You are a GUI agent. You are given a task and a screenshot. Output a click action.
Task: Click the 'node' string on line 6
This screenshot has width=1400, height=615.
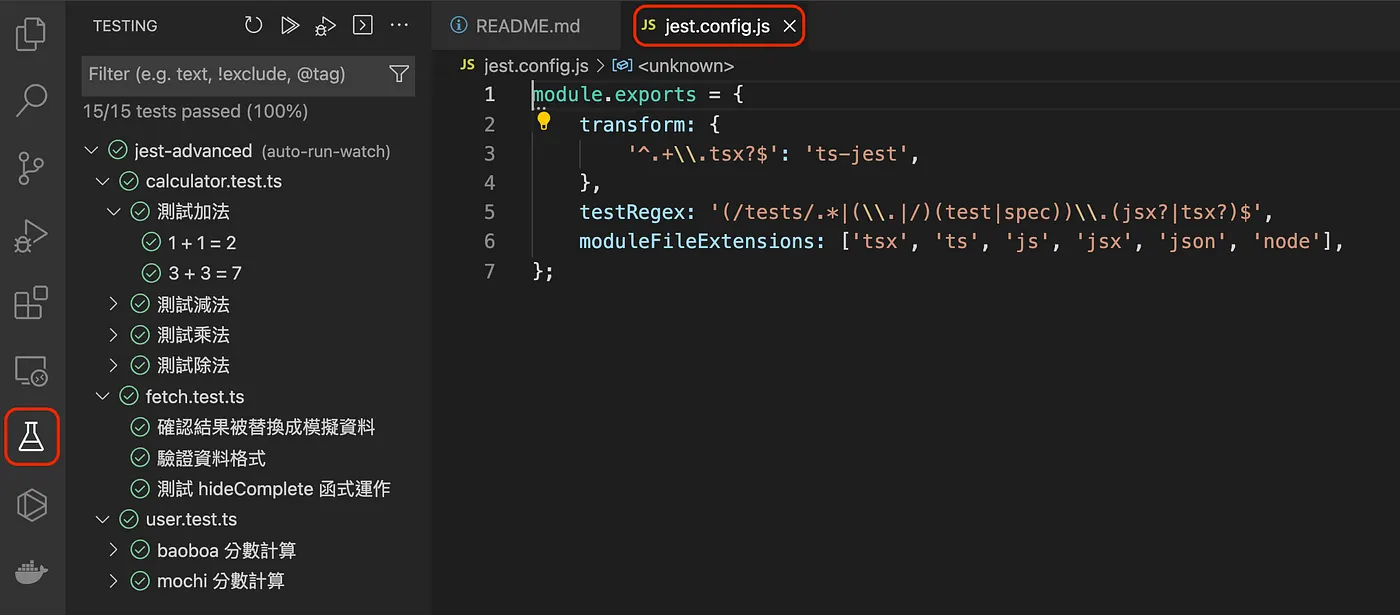coord(1287,241)
